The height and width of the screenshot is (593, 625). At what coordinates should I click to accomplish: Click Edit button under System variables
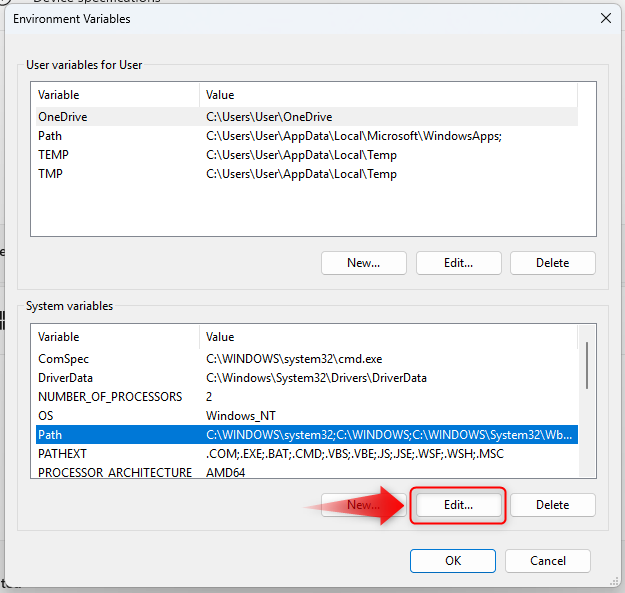point(457,505)
